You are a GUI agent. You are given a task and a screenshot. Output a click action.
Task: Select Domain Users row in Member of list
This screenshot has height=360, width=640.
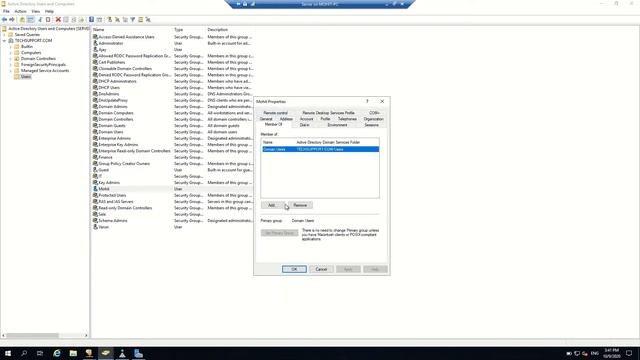coord(320,149)
